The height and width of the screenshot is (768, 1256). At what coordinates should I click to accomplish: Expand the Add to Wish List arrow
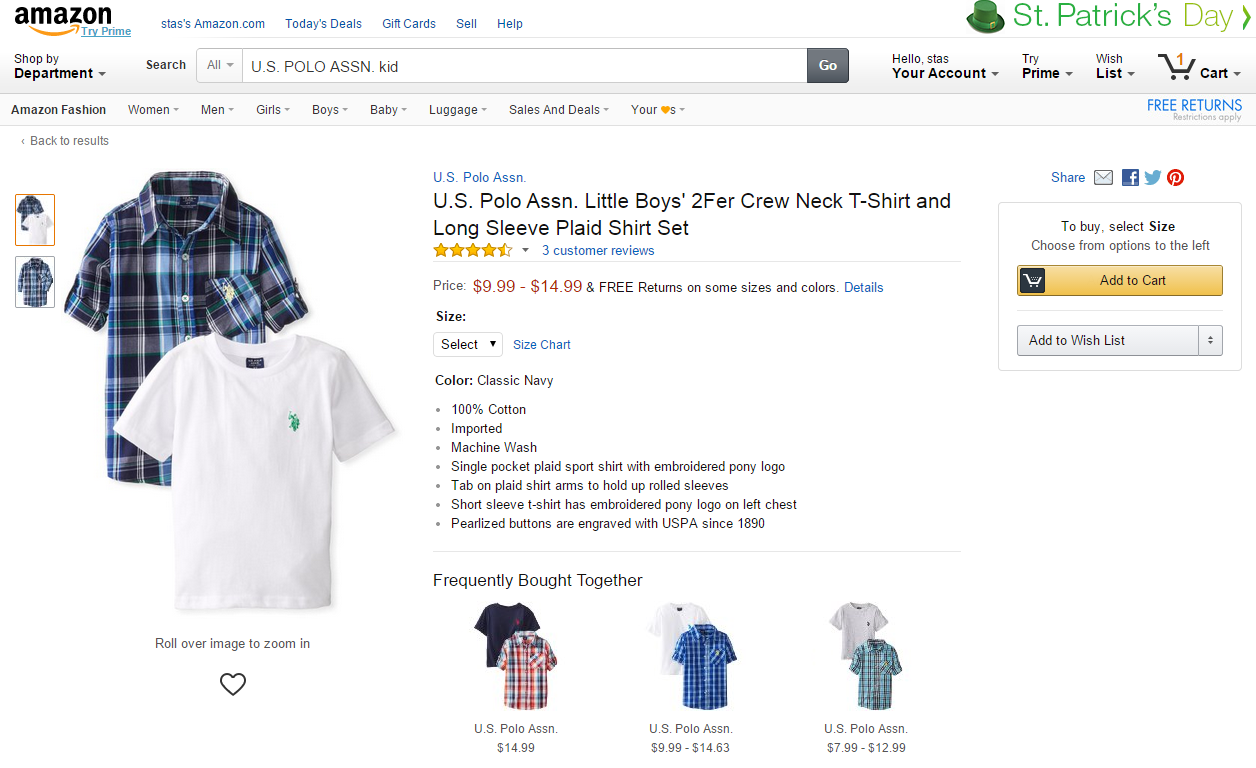pyautogui.click(x=1211, y=340)
